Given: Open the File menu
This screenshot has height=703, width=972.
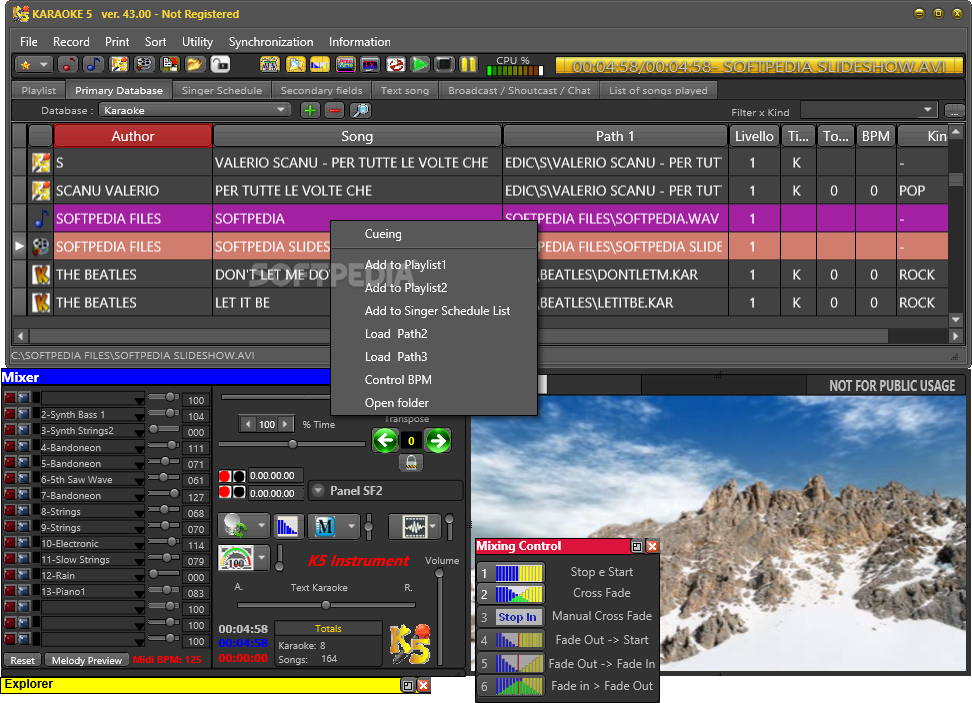Looking at the screenshot, I should click(29, 42).
